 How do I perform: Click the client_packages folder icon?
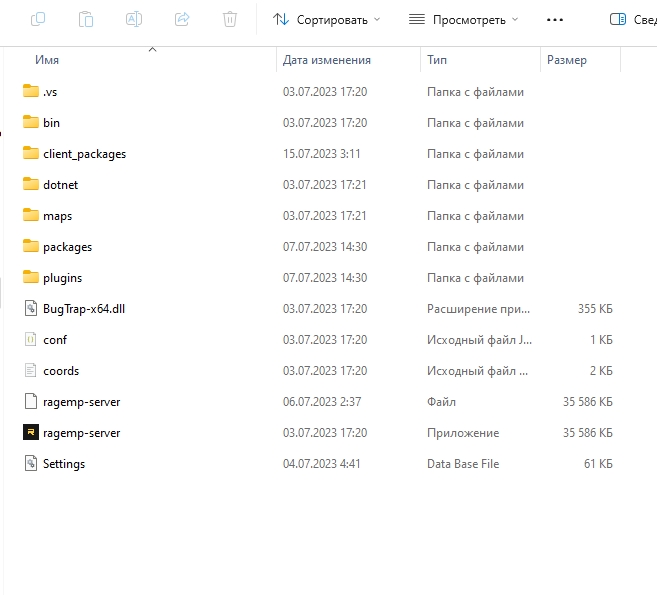30,154
